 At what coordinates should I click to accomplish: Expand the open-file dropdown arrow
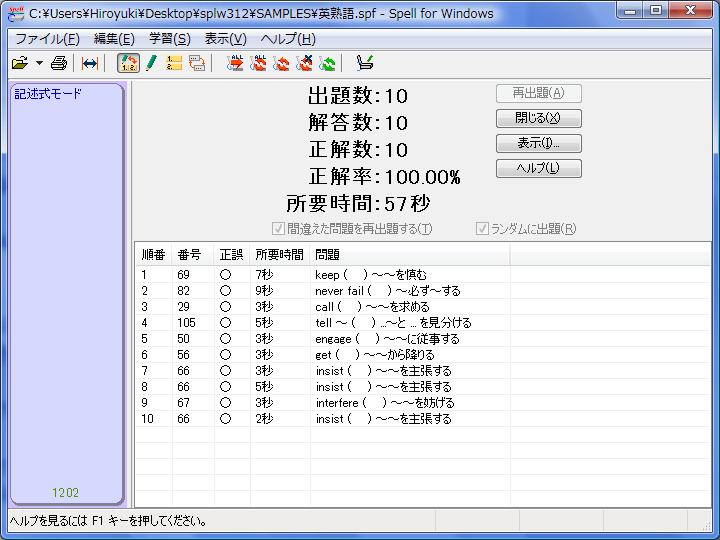coord(39,63)
